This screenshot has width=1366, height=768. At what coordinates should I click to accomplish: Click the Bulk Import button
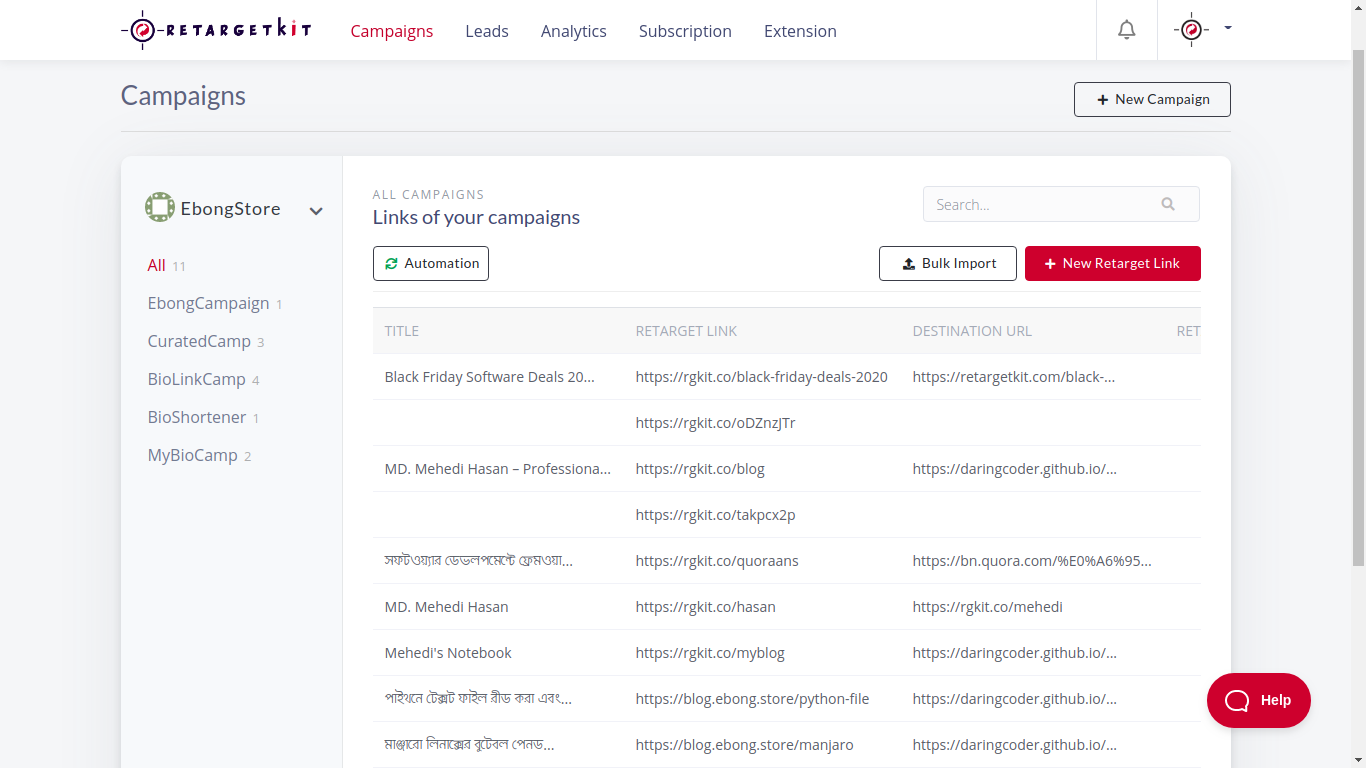pos(948,263)
